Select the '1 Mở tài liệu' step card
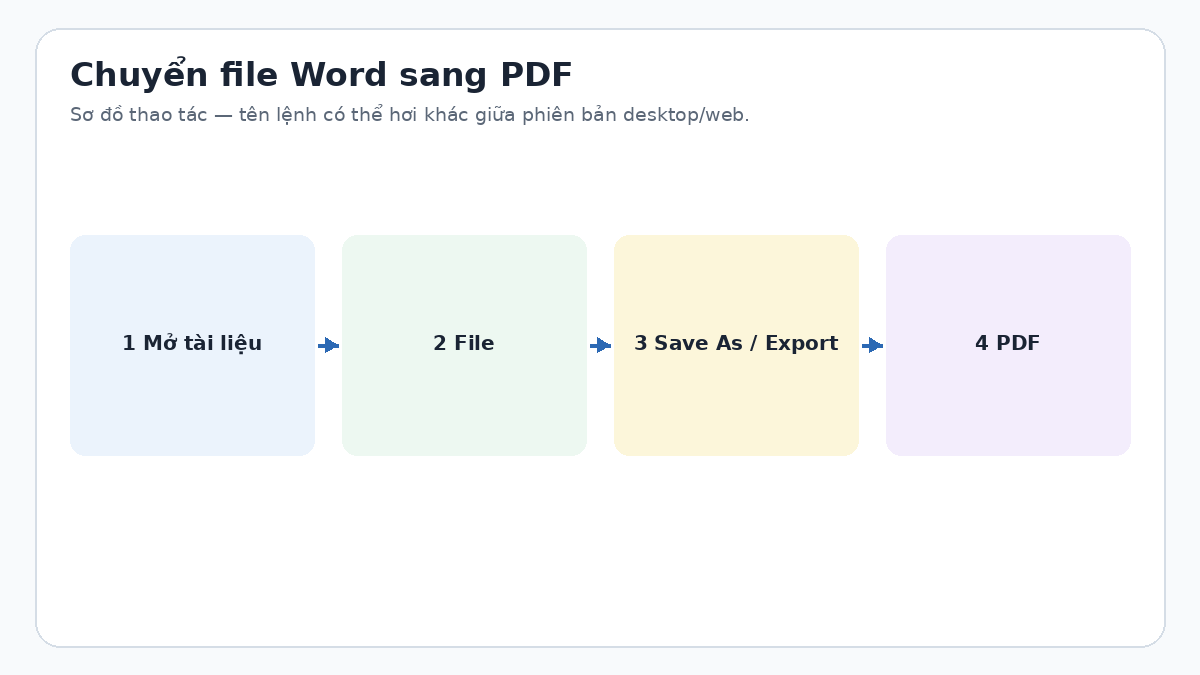Image resolution: width=1200 pixels, height=675 pixels. (x=192, y=345)
